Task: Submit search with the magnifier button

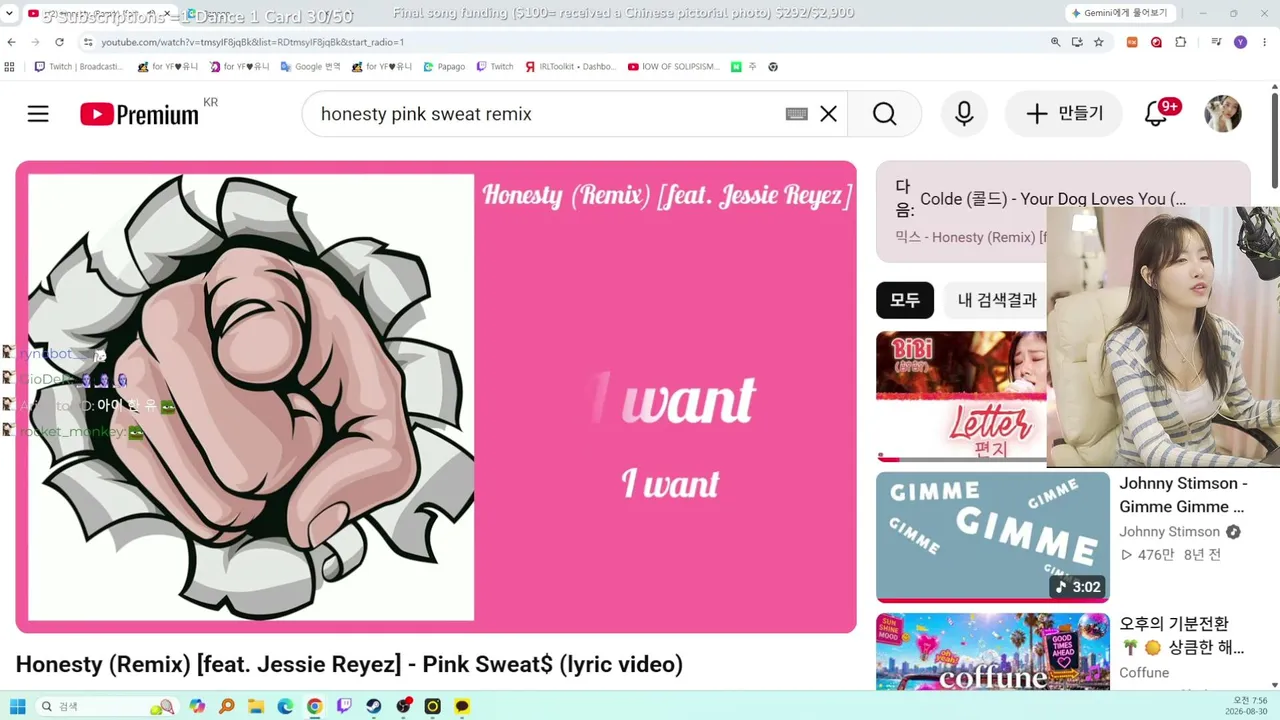Action: click(884, 114)
